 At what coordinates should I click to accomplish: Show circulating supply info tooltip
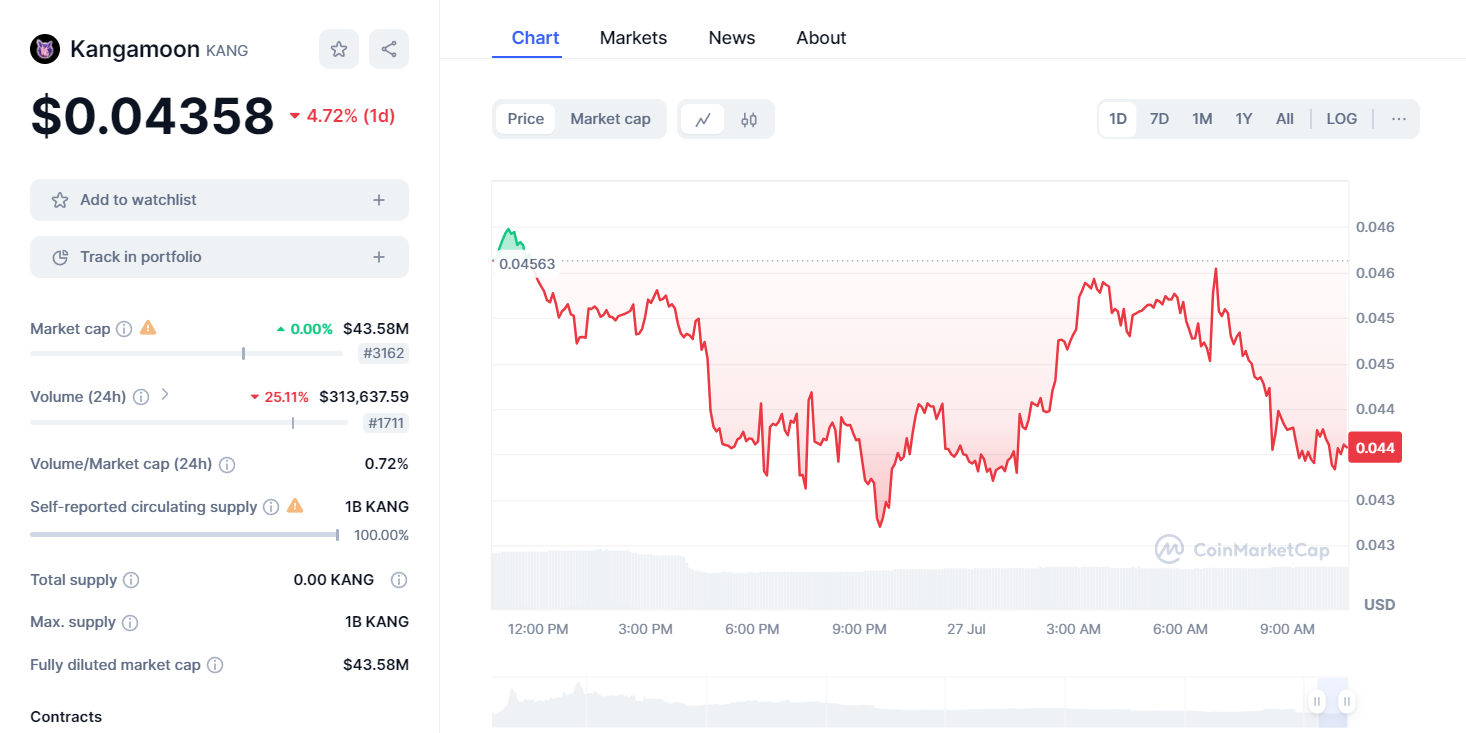tap(271, 507)
